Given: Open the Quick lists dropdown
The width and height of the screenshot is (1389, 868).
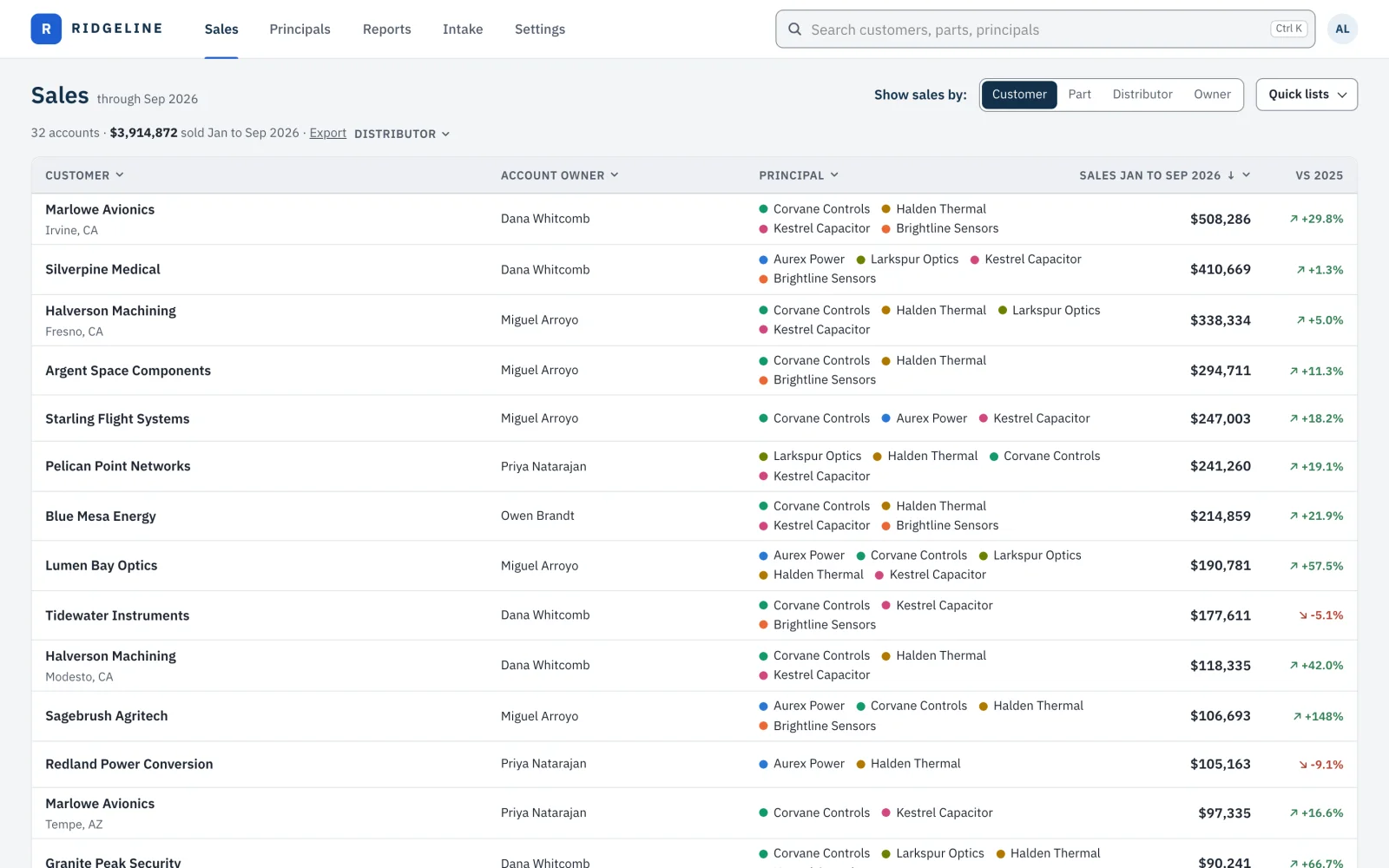Looking at the screenshot, I should coord(1307,95).
